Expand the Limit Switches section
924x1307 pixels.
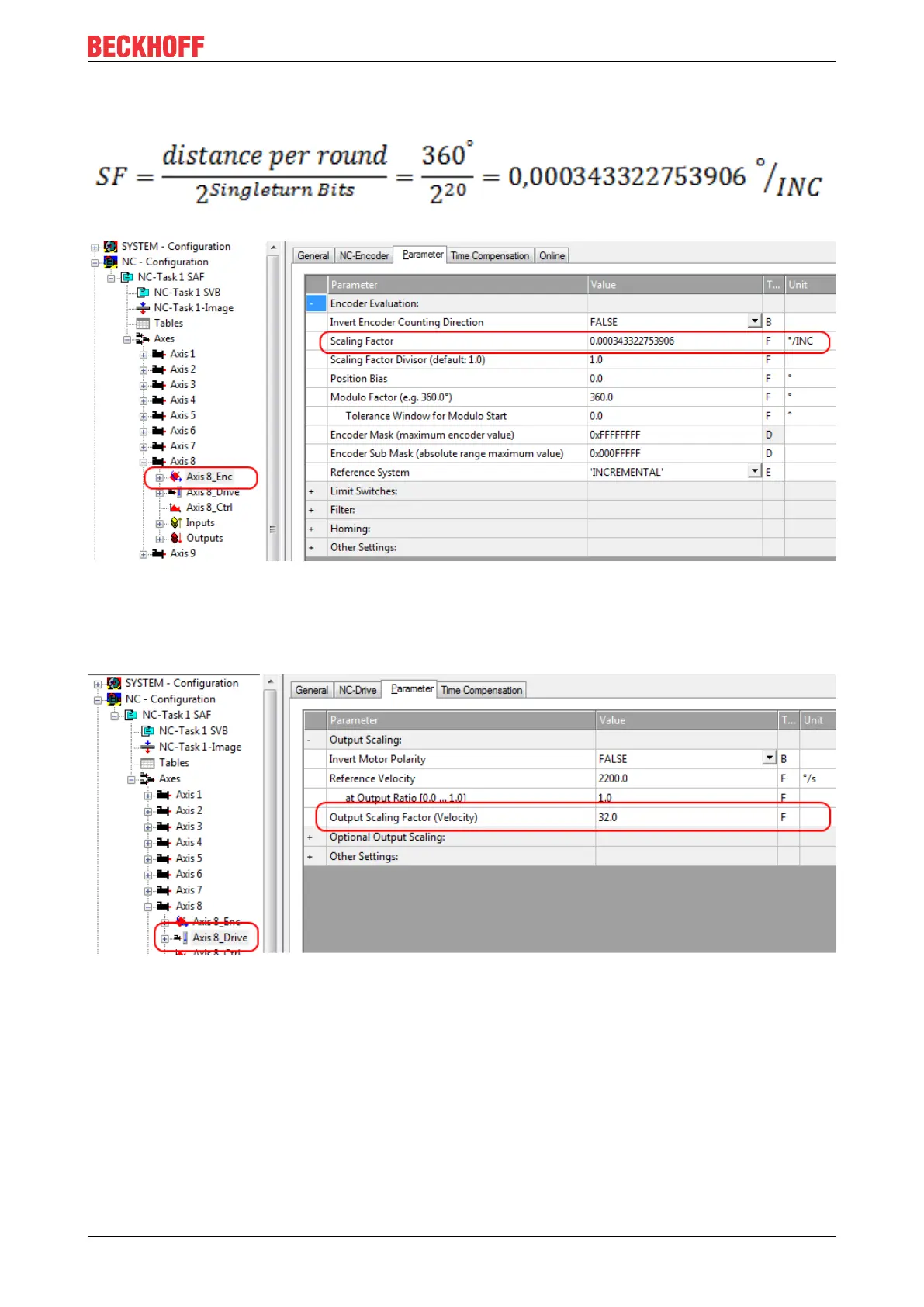(312, 491)
